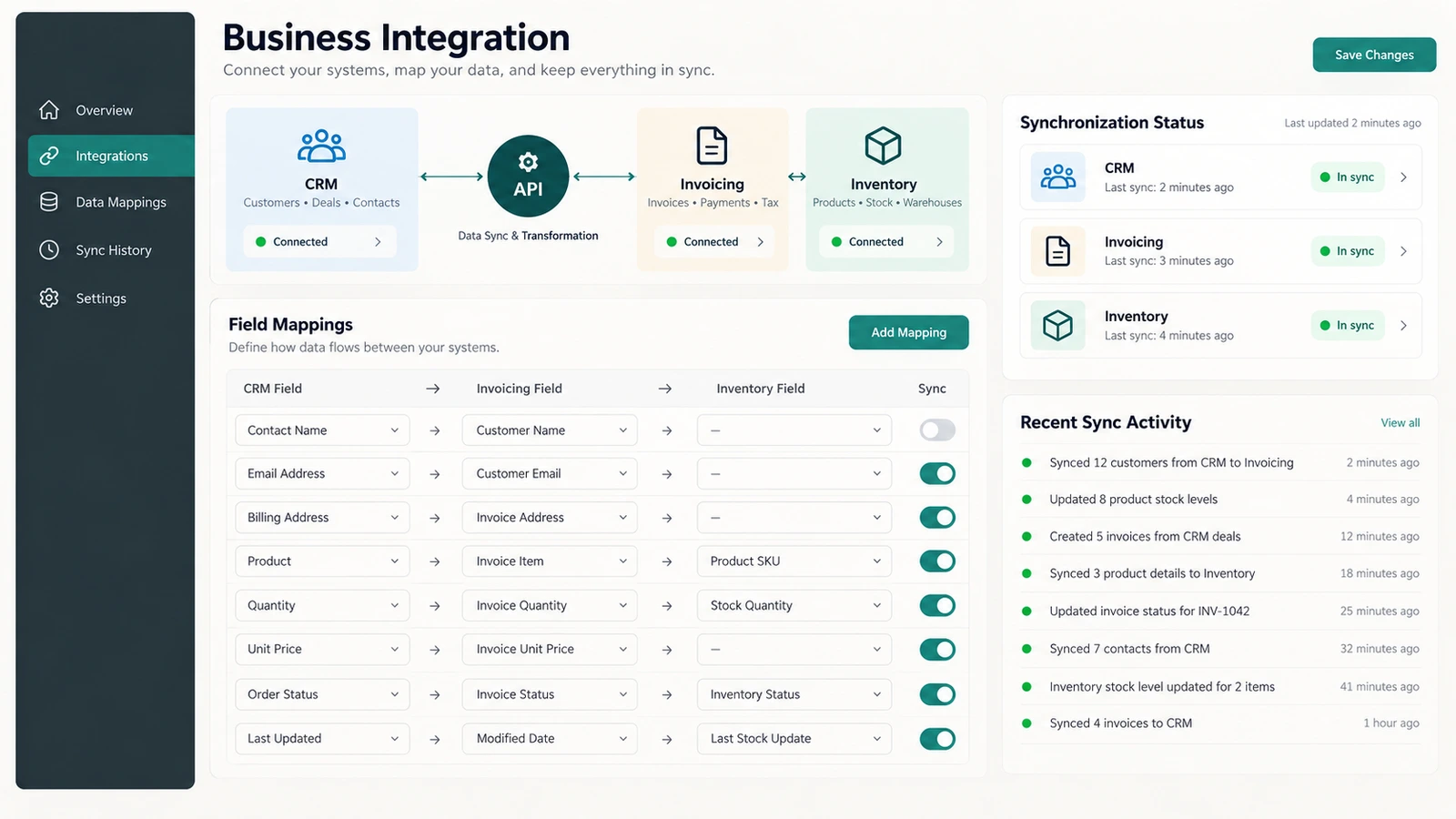Open the Product SKU inventory dropdown
1456x819 pixels.
(794, 561)
